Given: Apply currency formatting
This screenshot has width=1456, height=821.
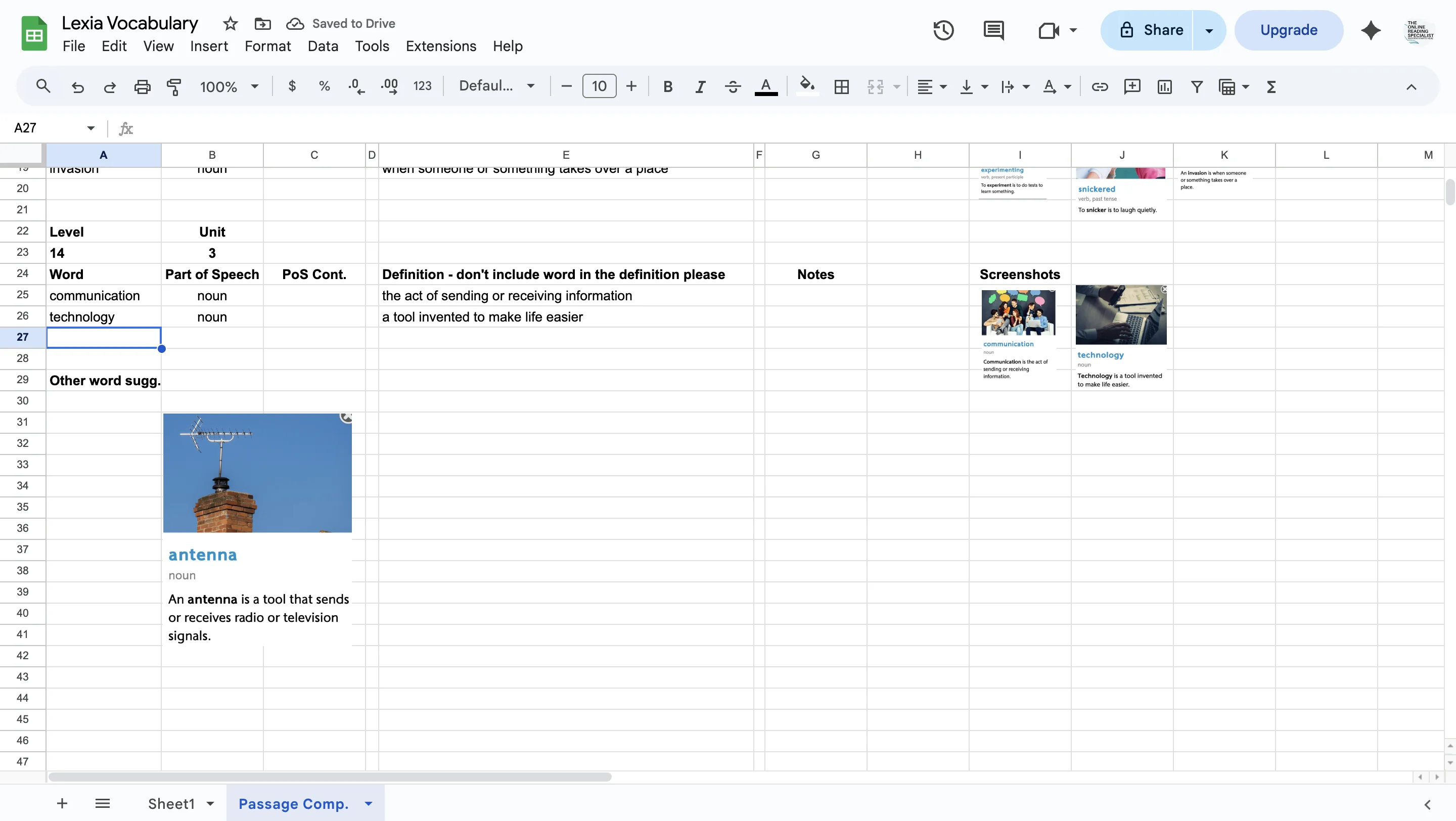Looking at the screenshot, I should [x=292, y=86].
